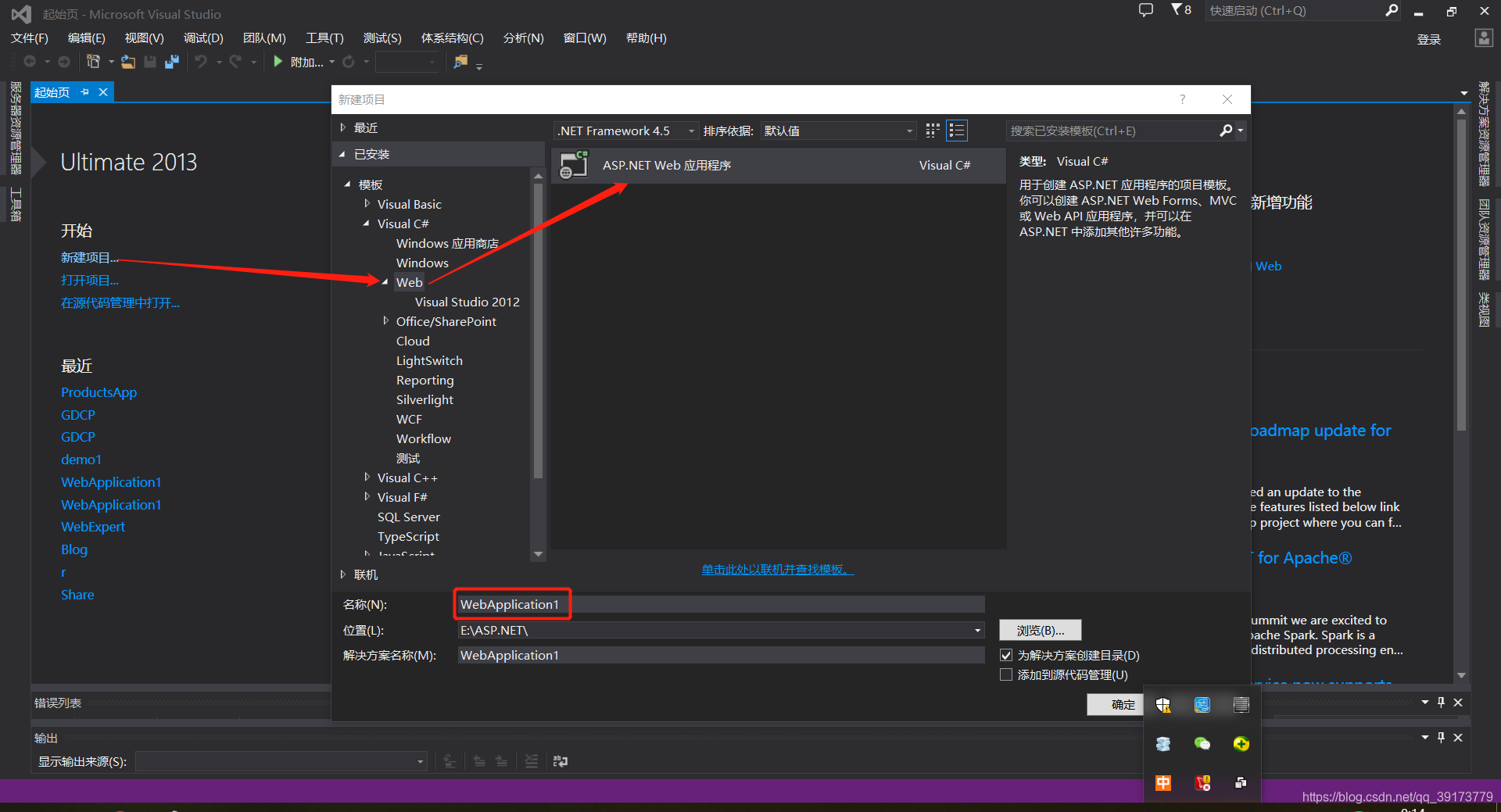This screenshot has height=812, width=1501.
Task: Open the 工具(T) menu
Action: point(324,38)
